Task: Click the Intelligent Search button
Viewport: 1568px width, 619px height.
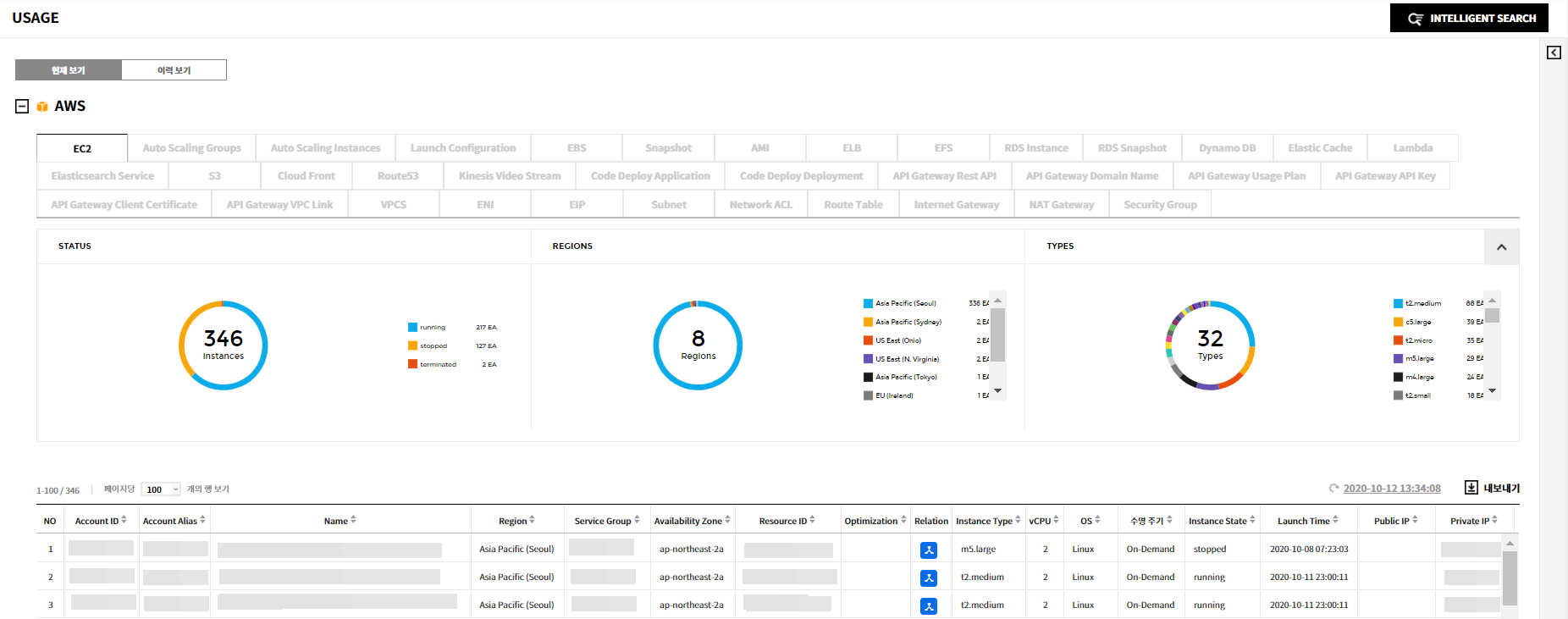Action: click(1469, 18)
